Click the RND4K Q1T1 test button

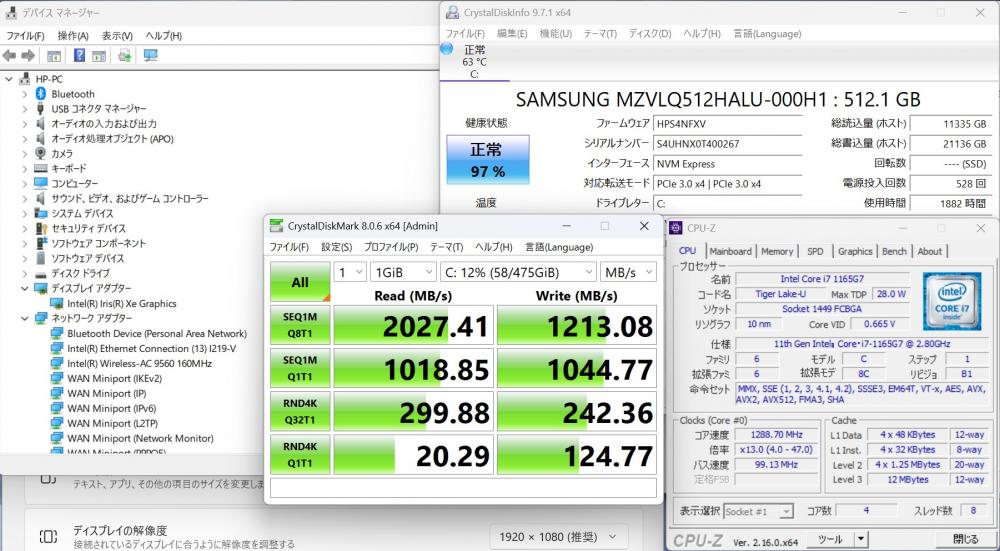300,455
